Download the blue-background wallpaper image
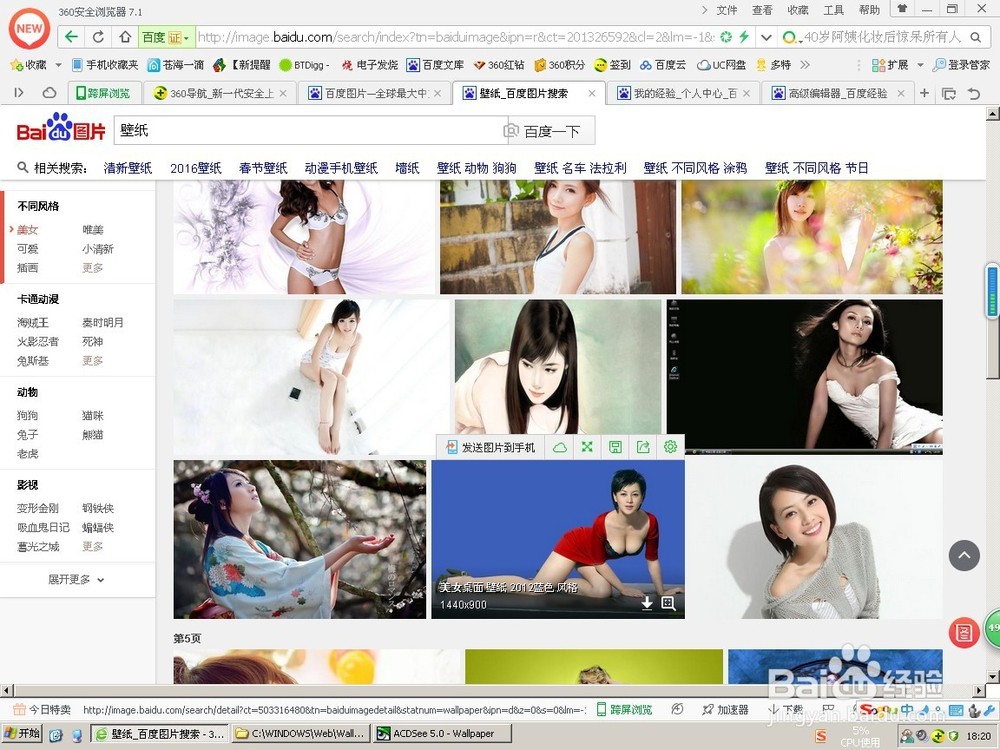 (647, 603)
